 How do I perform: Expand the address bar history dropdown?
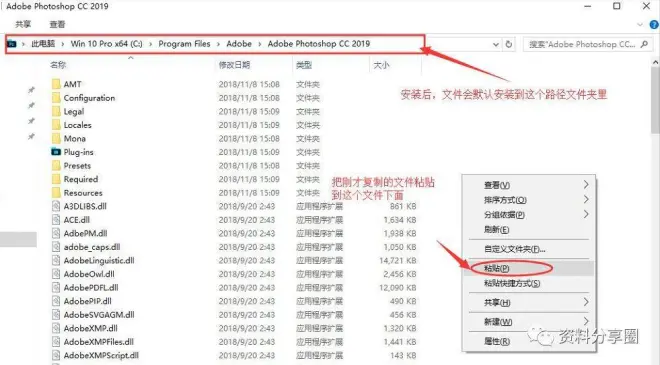tap(496, 44)
